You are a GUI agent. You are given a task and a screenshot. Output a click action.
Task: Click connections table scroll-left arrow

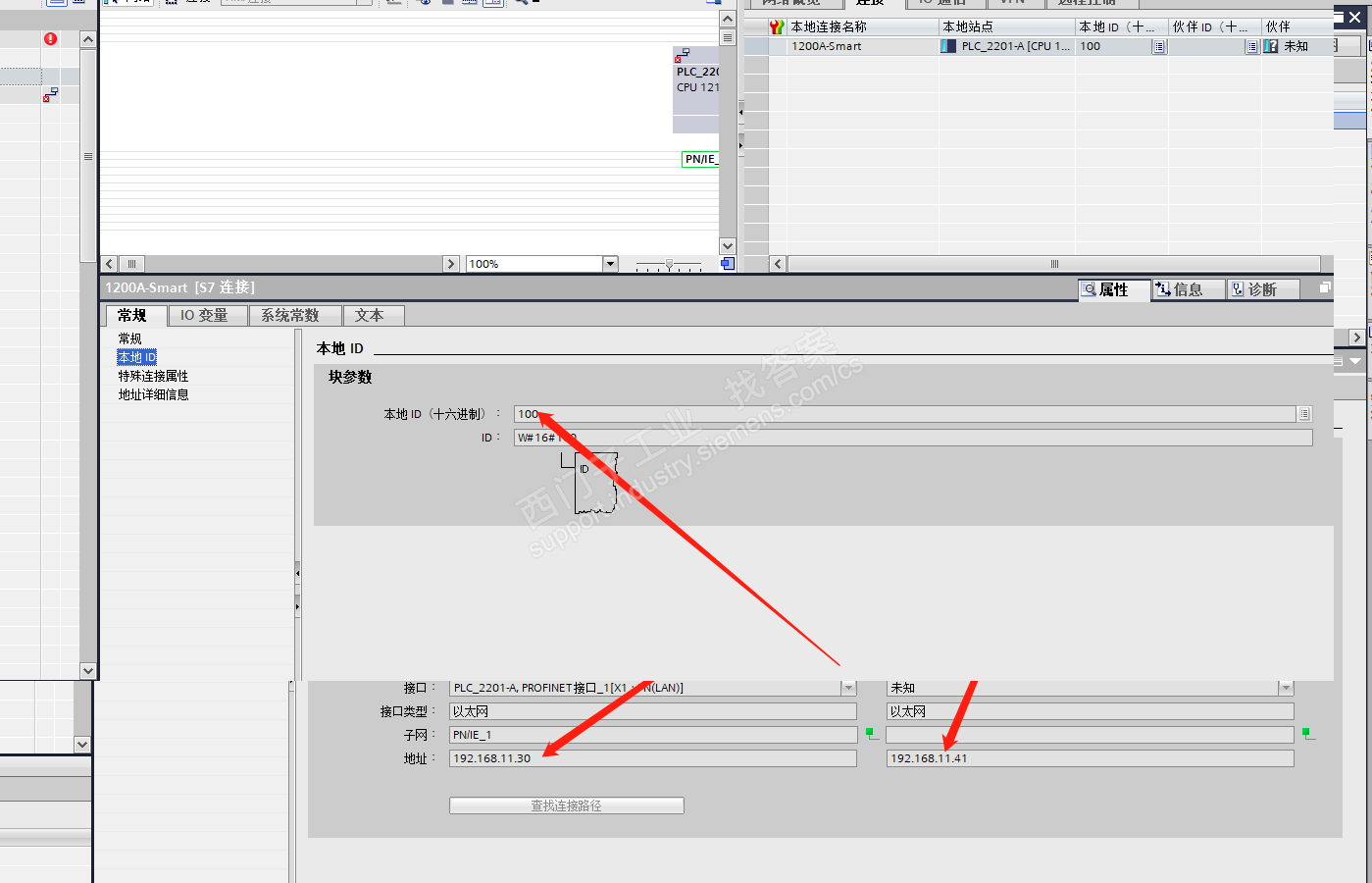(778, 264)
